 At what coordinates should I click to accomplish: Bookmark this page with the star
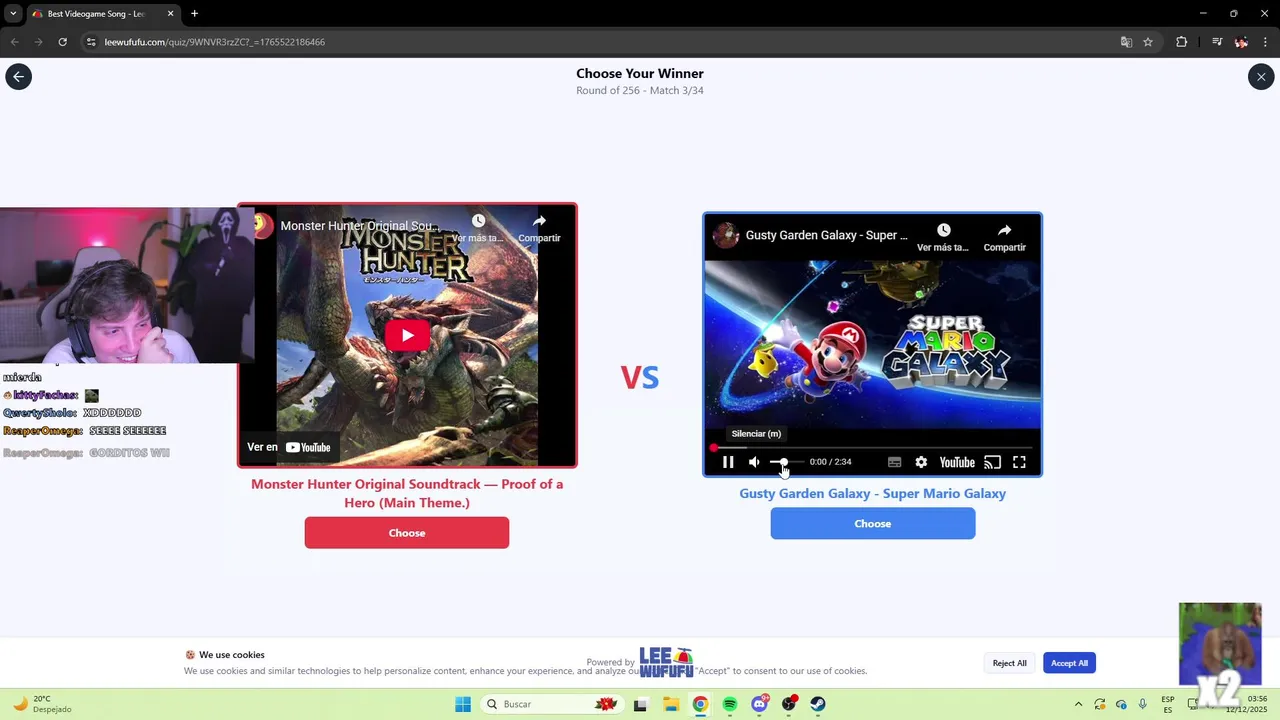pos(1148,42)
